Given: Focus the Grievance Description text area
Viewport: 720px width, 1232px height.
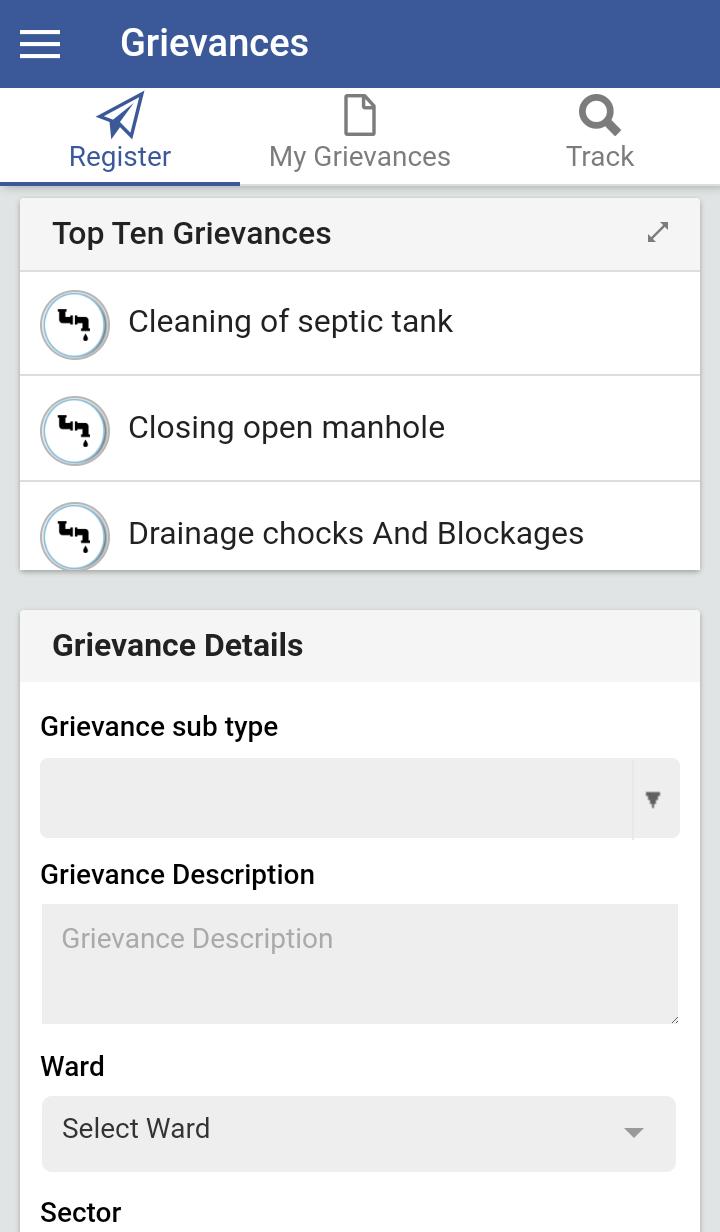Looking at the screenshot, I should point(360,964).
